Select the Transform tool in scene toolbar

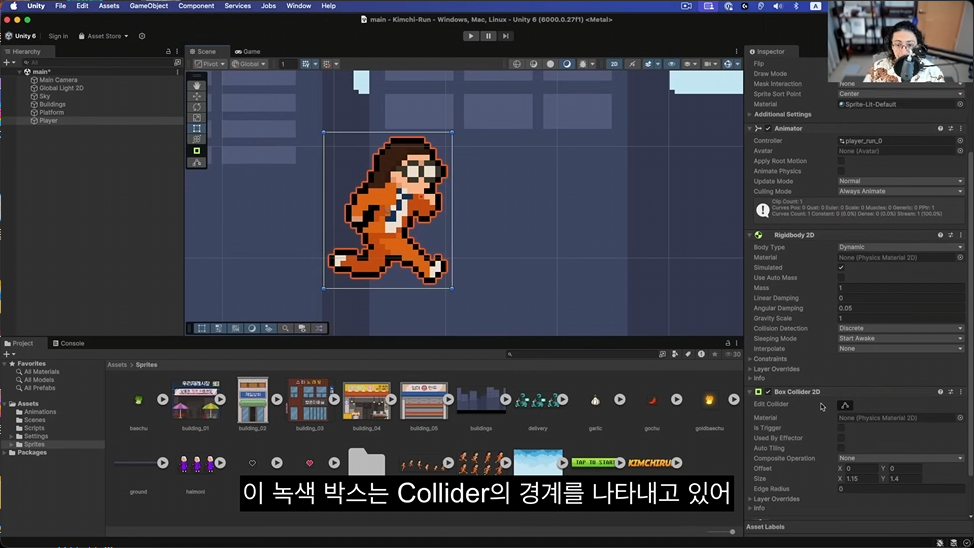pos(197,139)
